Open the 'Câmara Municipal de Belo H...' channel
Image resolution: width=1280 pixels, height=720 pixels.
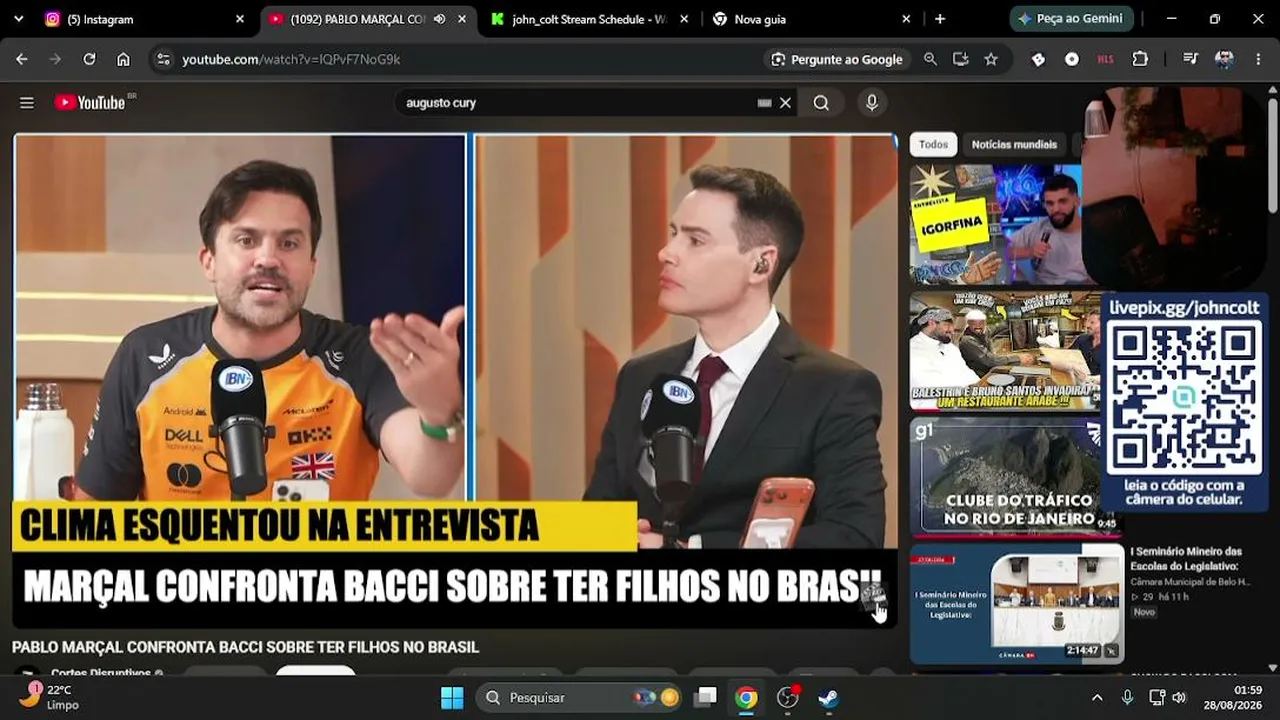pos(1190,582)
